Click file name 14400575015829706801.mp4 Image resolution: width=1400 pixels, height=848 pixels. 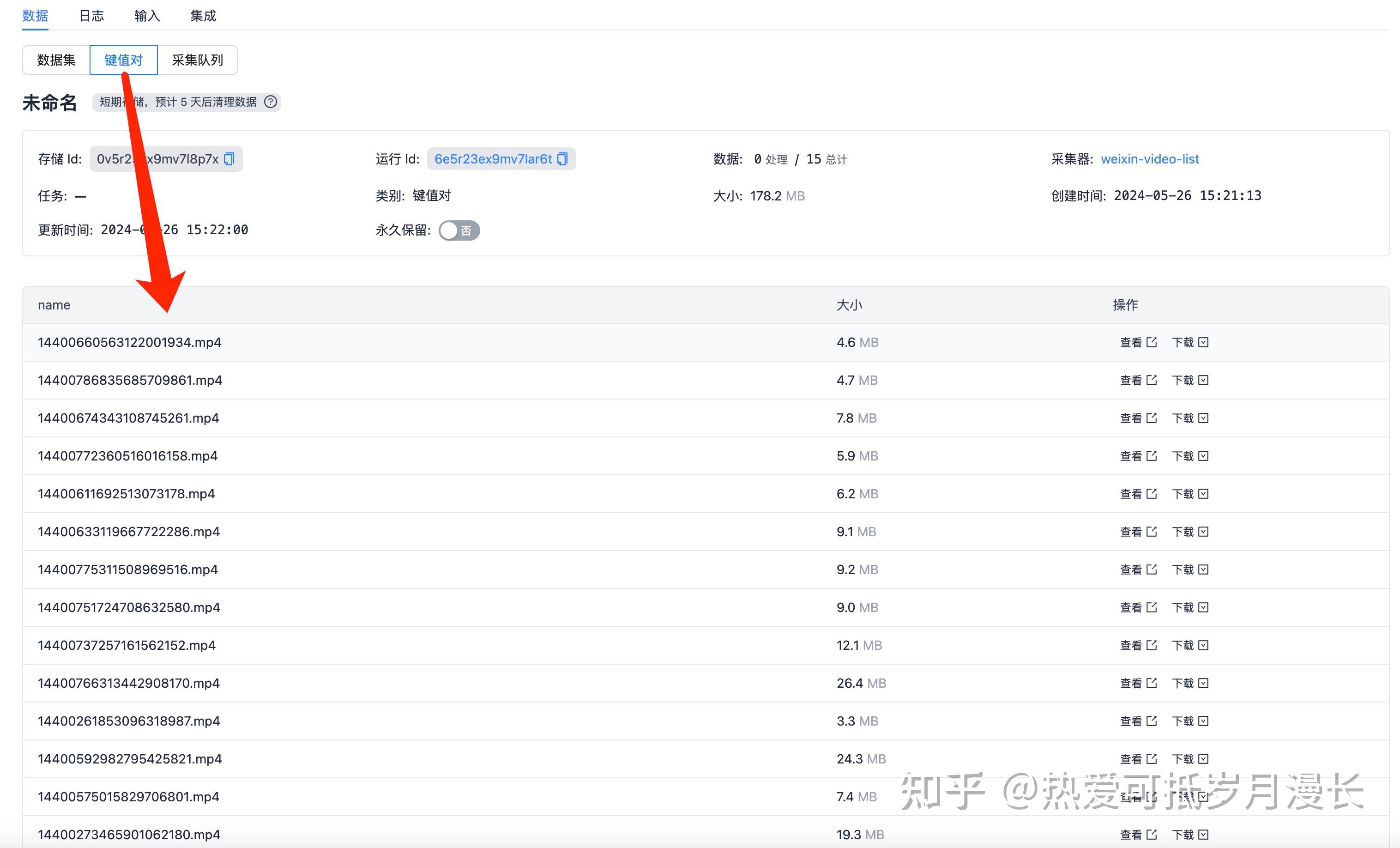128,797
